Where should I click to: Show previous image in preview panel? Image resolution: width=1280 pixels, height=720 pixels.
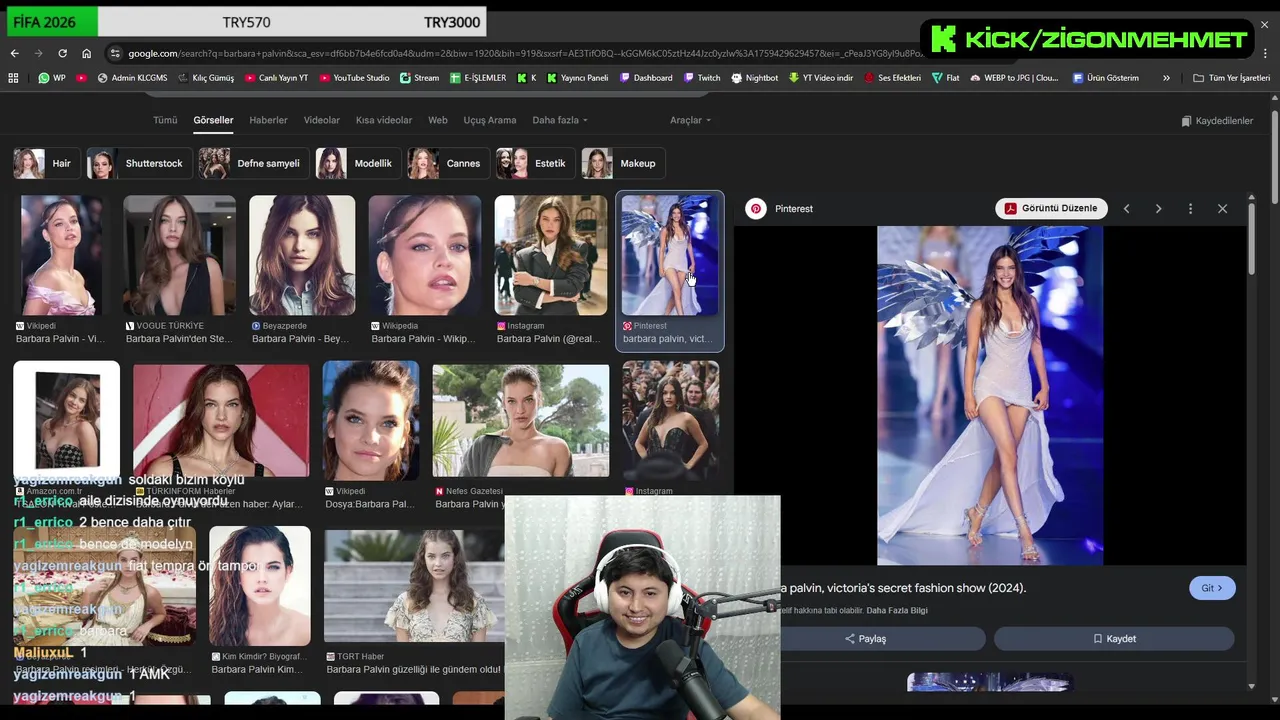[1127, 209]
